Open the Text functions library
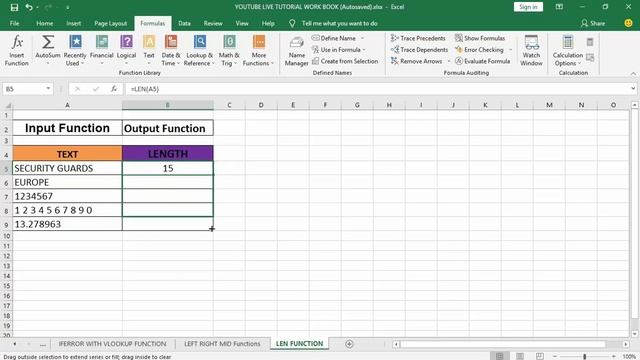The image size is (640, 360). click(x=149, y=51)
